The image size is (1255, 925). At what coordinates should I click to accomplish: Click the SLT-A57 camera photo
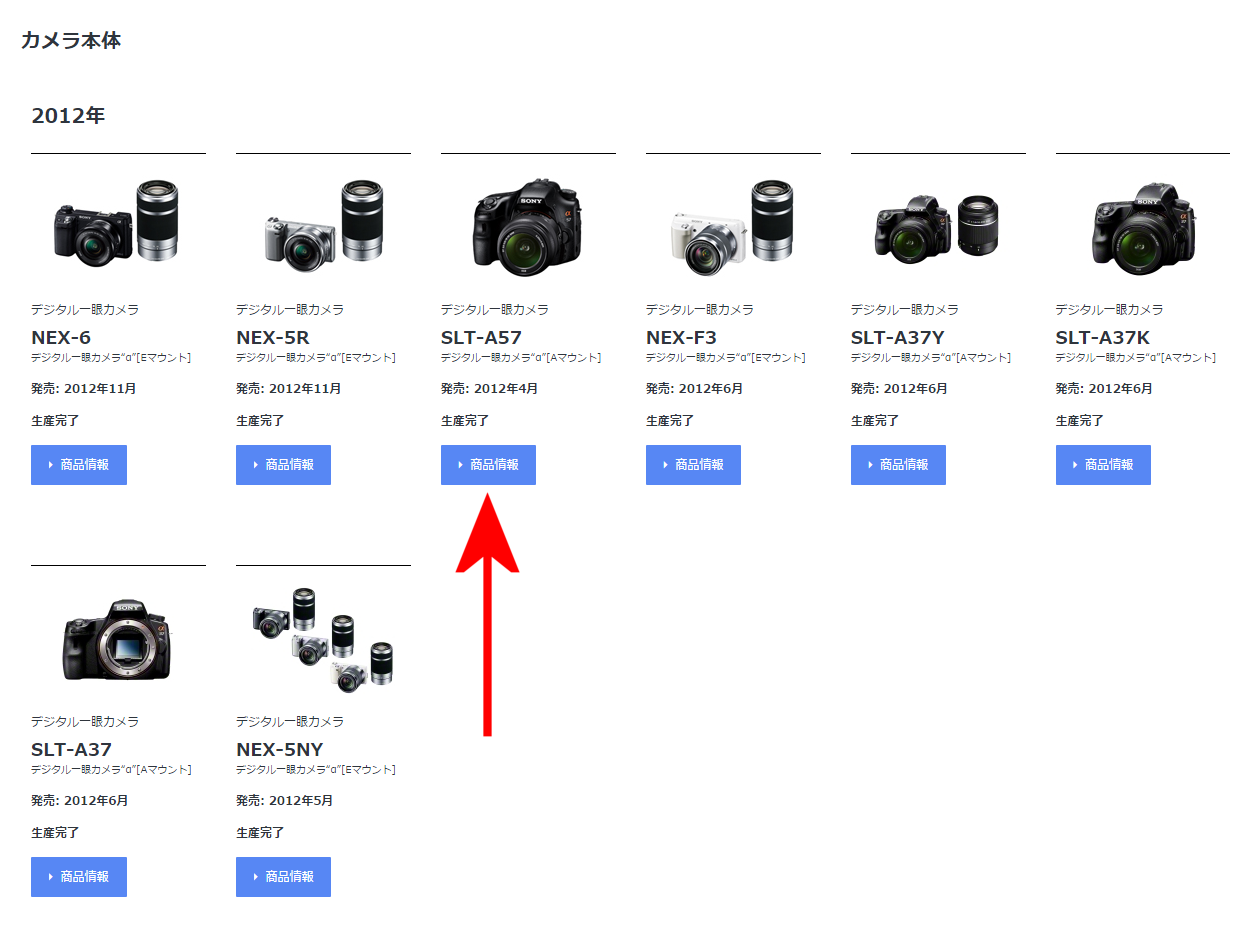click(x=528, y=228)
